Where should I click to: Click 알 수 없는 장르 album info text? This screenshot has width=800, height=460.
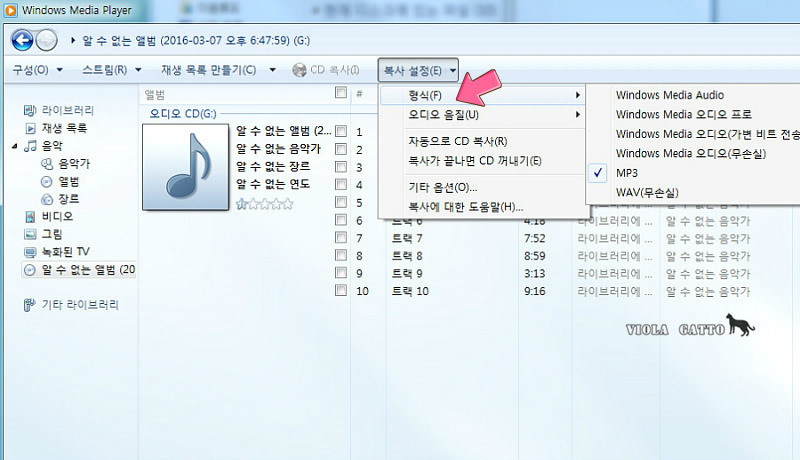[x=273, y=166]
